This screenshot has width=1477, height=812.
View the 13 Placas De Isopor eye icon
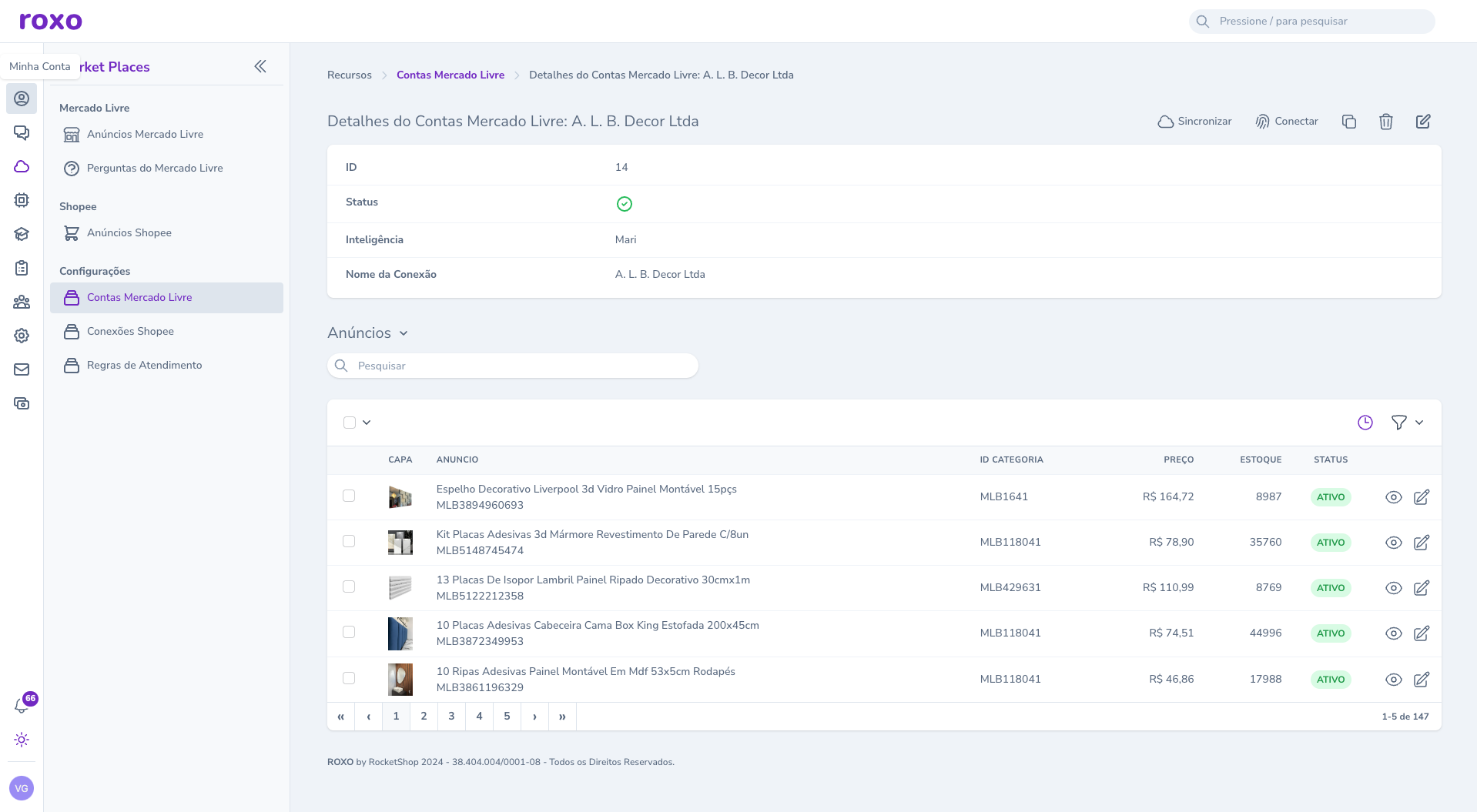click(1394, 588)
